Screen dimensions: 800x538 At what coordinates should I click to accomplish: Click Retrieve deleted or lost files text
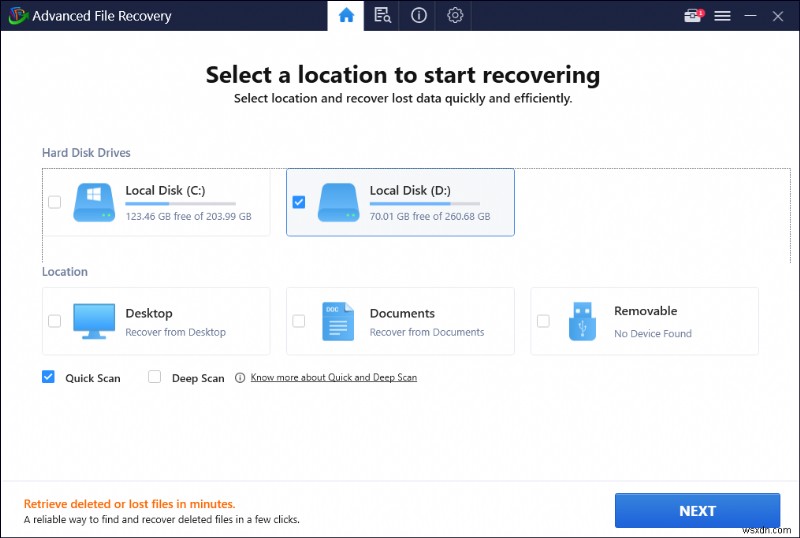pos(130,504)
